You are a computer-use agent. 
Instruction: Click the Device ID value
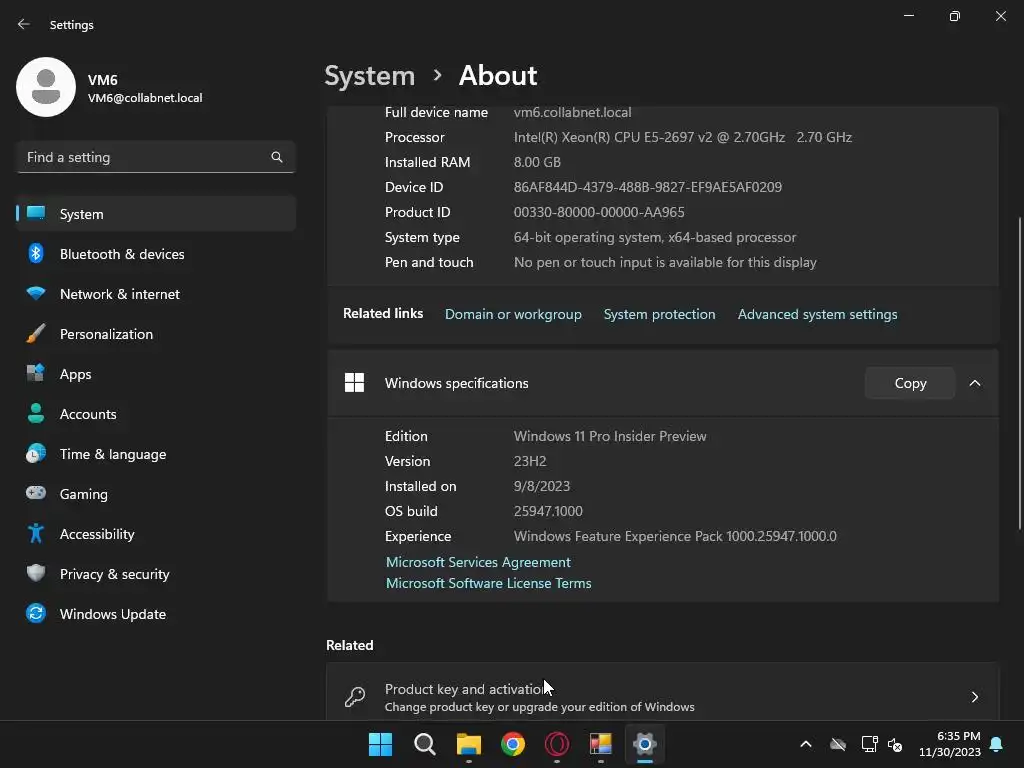click(x=648, y=187)
